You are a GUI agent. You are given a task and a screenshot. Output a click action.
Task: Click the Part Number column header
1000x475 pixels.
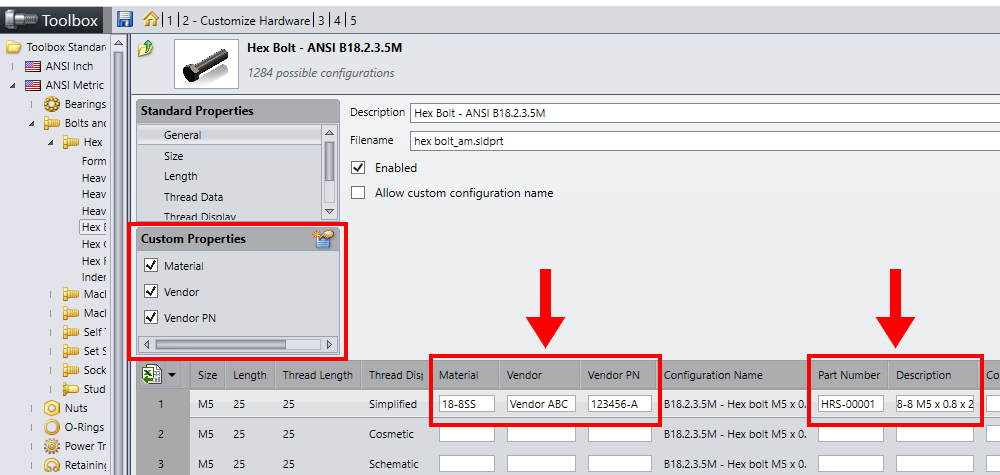[849, 375]
